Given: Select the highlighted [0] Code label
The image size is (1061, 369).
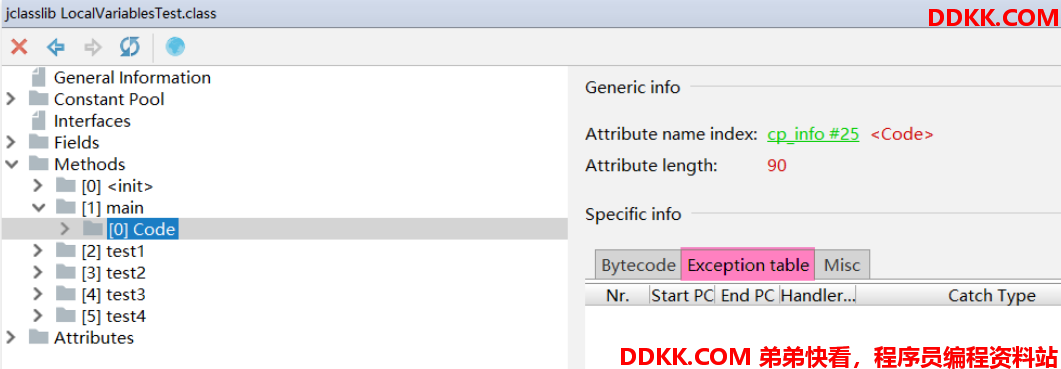Looking at the screenshot, I should pyautogui.click(x=142, y=230).
